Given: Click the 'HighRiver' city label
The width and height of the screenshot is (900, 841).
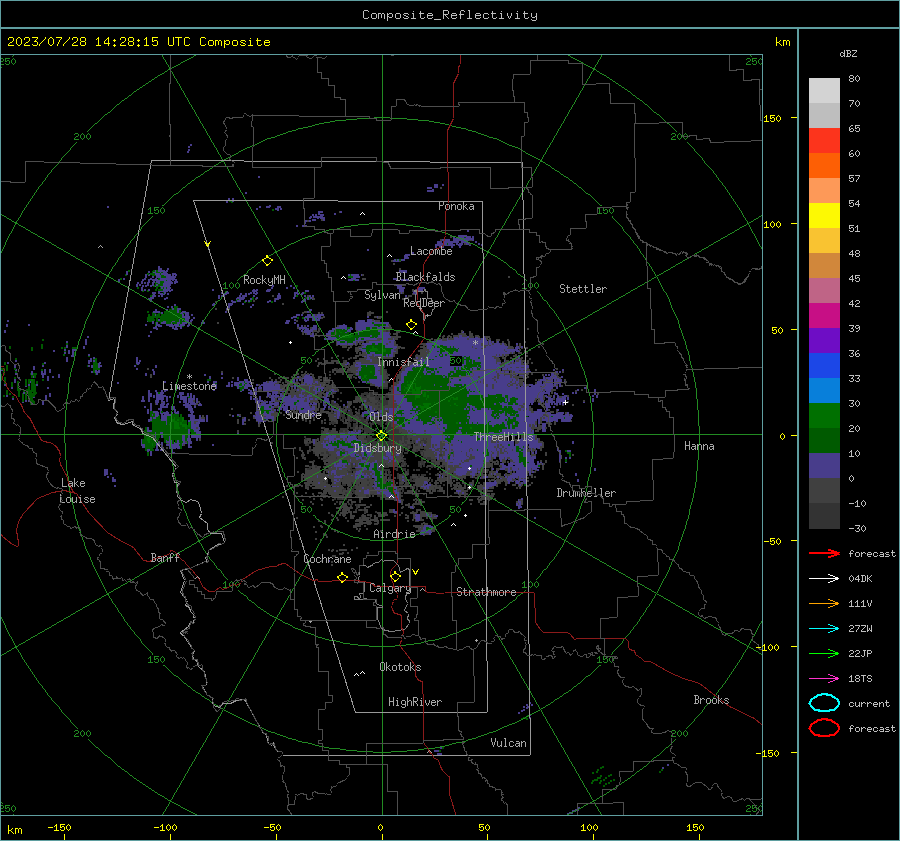Looking at the screenshot, I should [x=415, y=702].
